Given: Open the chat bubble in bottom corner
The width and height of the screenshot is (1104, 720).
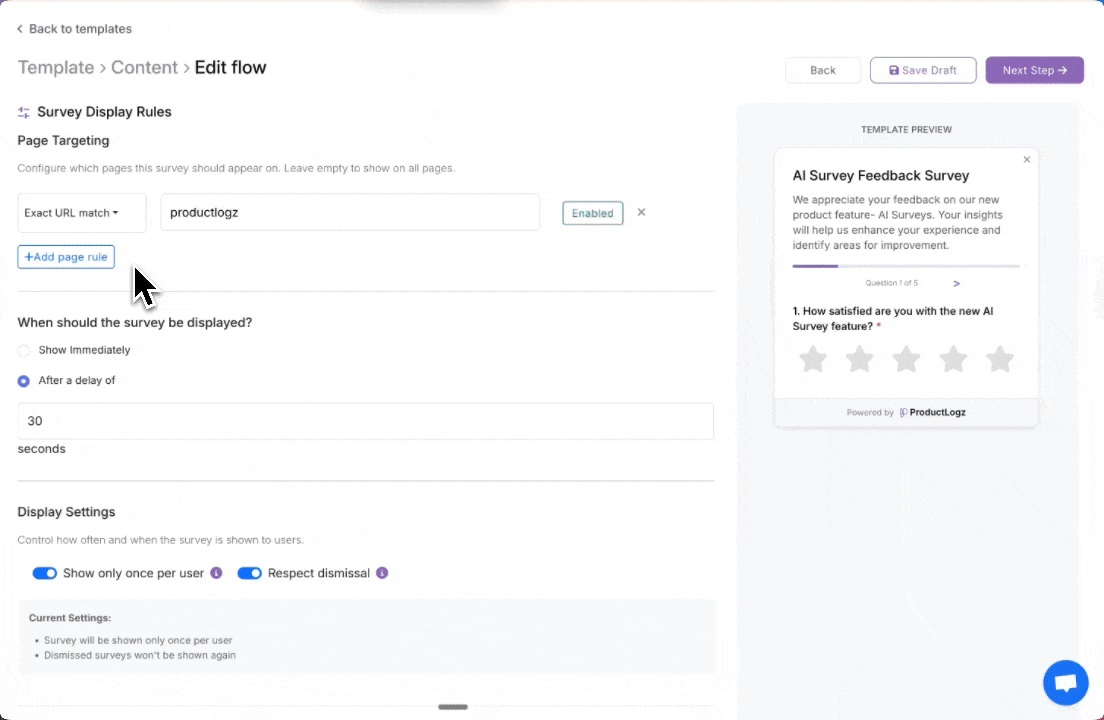Looking at the screenshot, I should [x=1065, y=682].
